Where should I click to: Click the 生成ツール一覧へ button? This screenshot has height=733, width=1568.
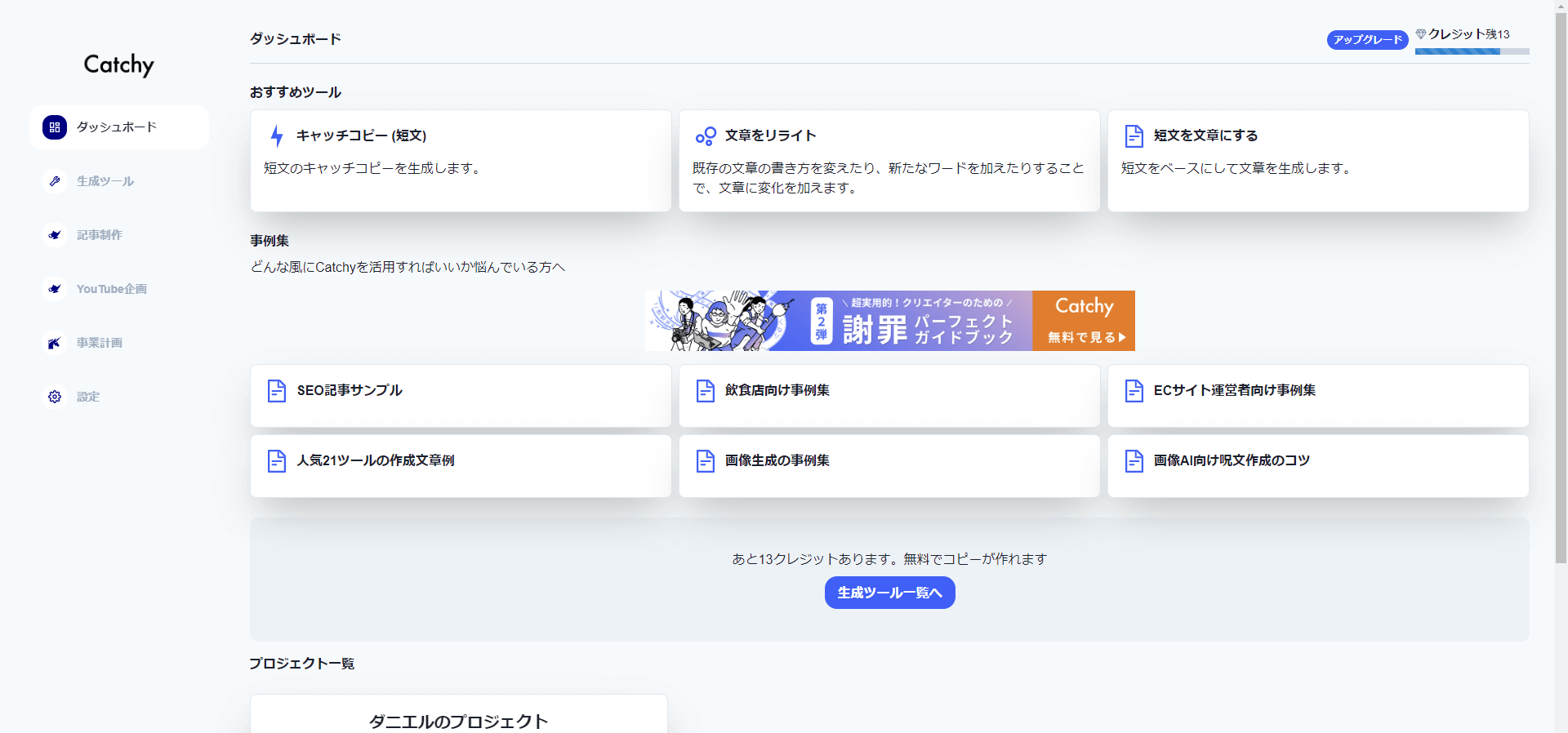click(x=889, y=593)
